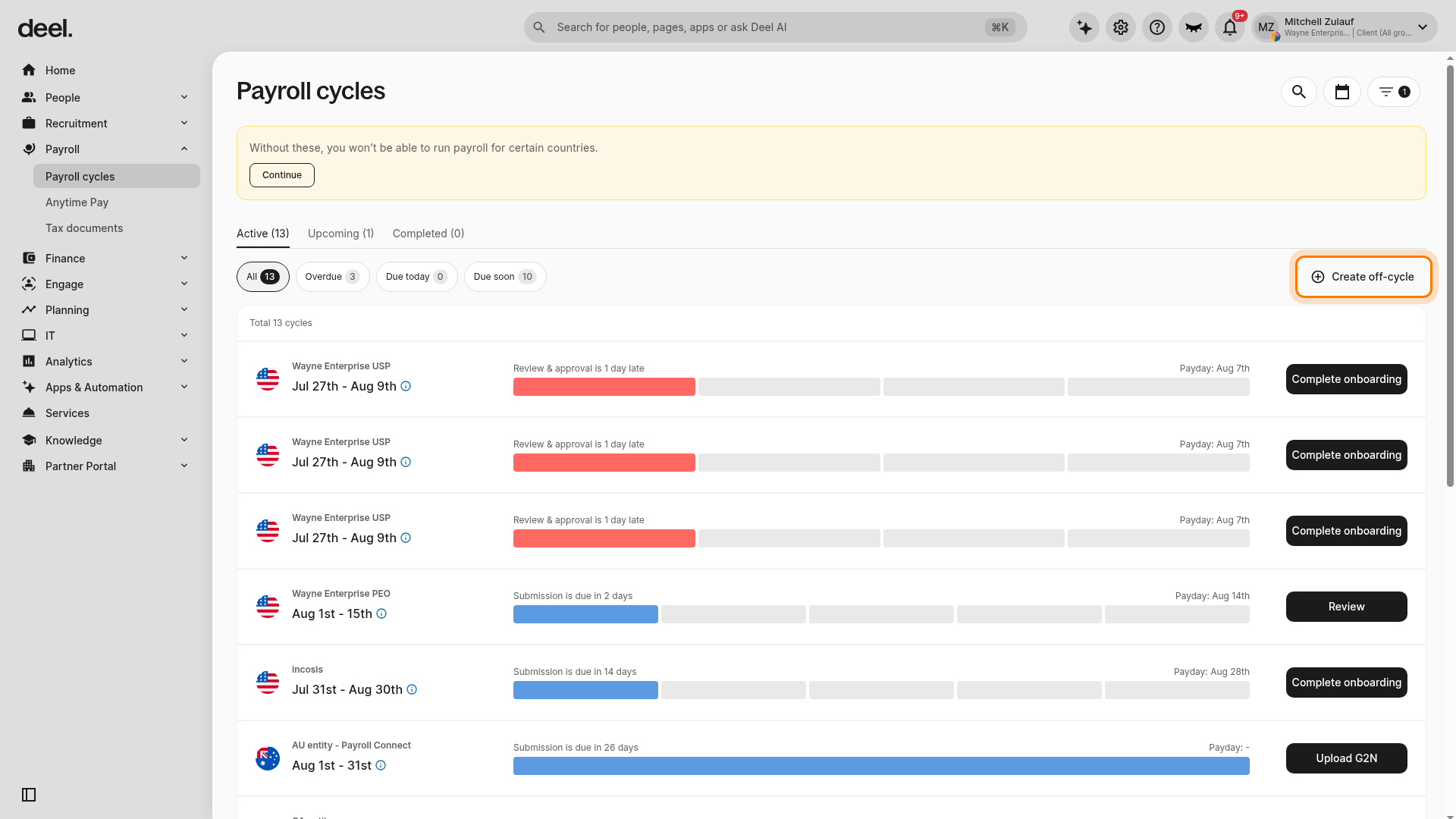Click the Recruitment briefcase icon
The width and height of the screenshot is (1456, 819).
(29, 123)
